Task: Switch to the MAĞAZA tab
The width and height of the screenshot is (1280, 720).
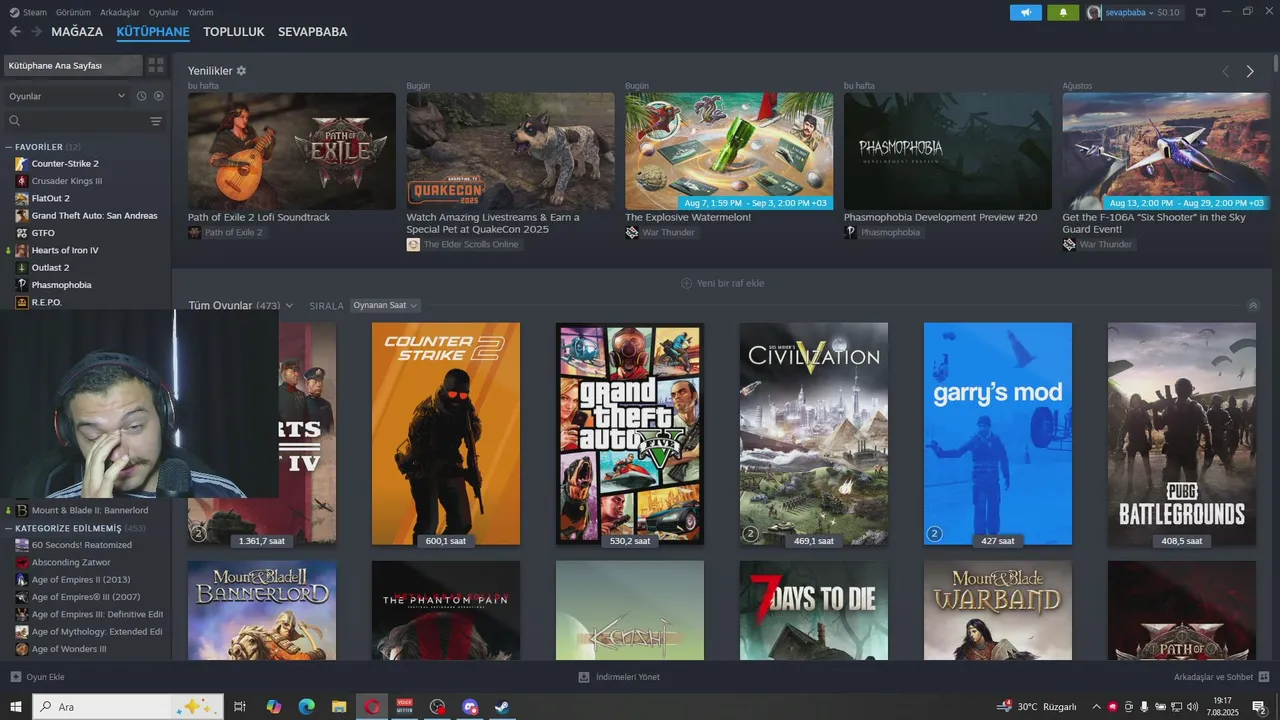Action: [77, 32]
